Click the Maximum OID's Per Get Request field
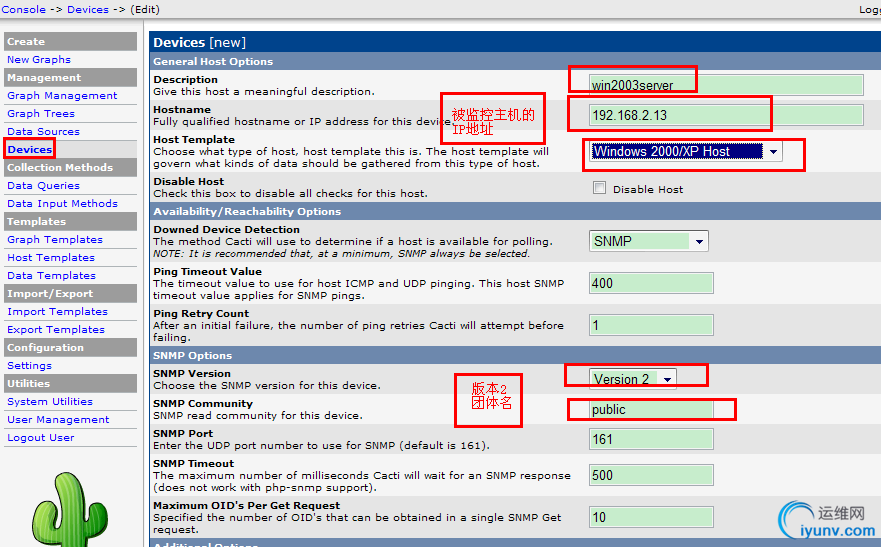881x547 pixels. (651, 517)
